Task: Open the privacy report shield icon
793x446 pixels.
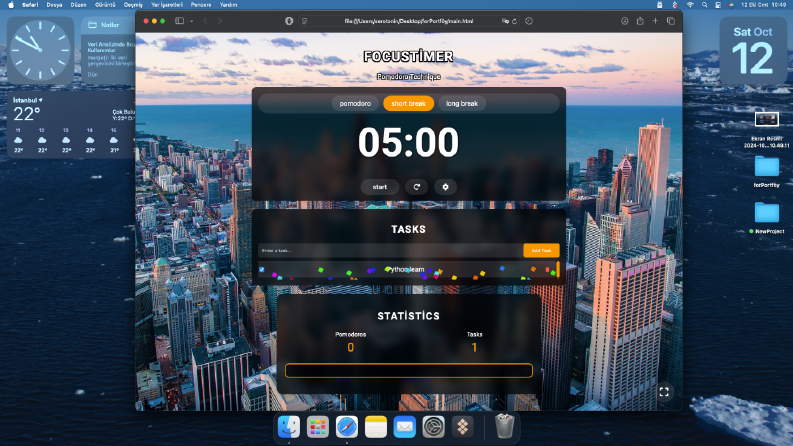Action: coord(289,21)
